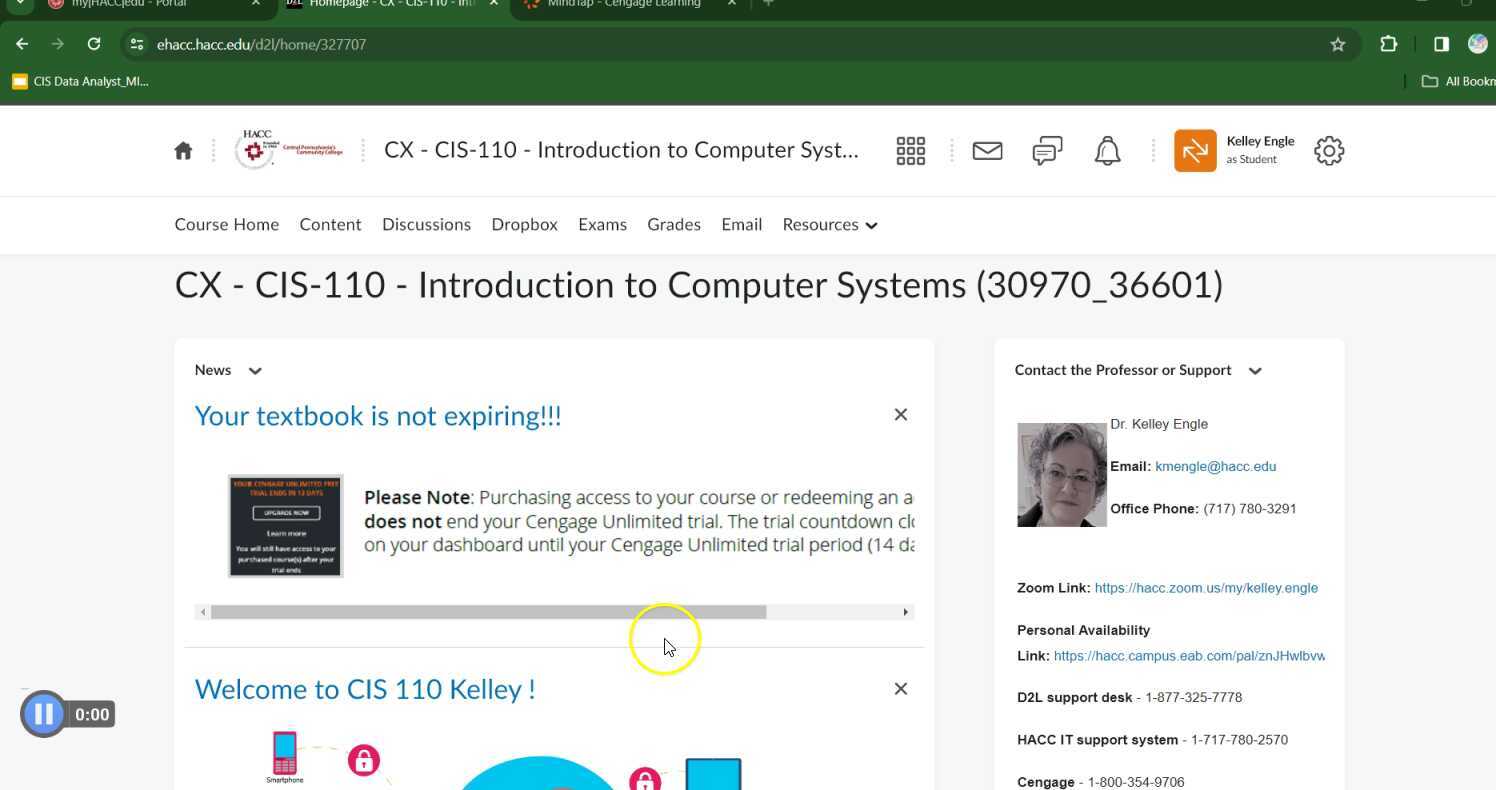This screenshot has height=790, width=1496.
Task: Bookmark the page using the star icon
Action: pos(1339,44)
